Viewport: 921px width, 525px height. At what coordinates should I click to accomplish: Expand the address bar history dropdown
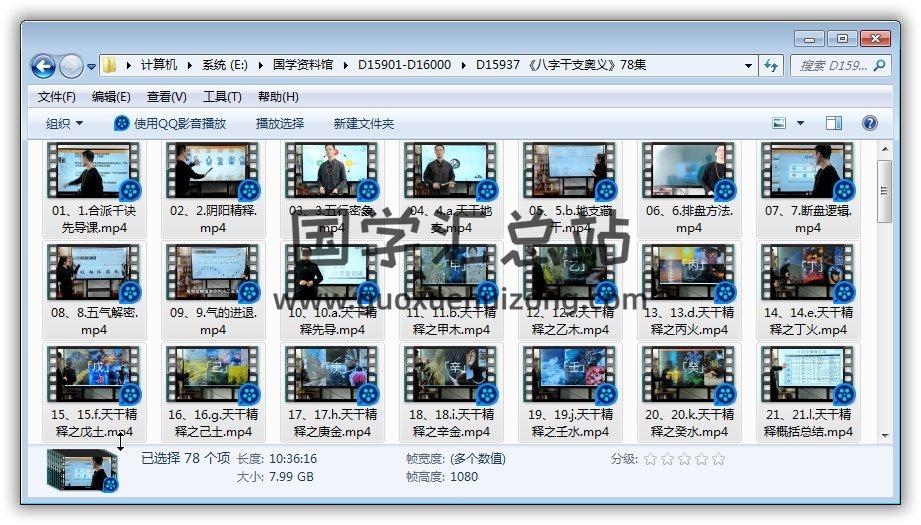pos(749,66)
